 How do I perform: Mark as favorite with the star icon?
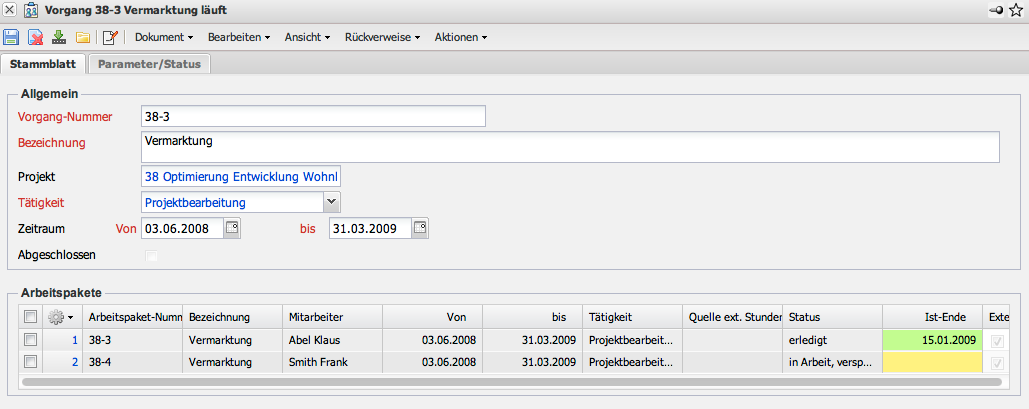click(x=1016, y=10)
